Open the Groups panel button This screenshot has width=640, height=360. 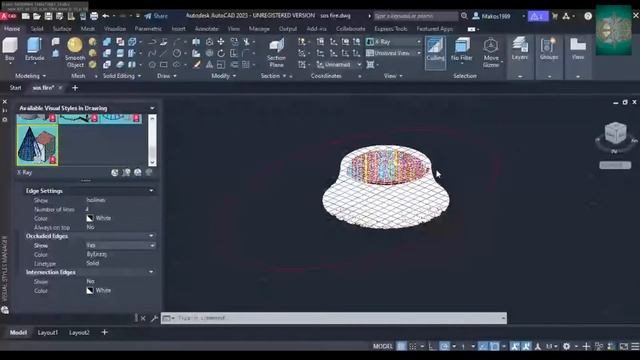[549, 49]
